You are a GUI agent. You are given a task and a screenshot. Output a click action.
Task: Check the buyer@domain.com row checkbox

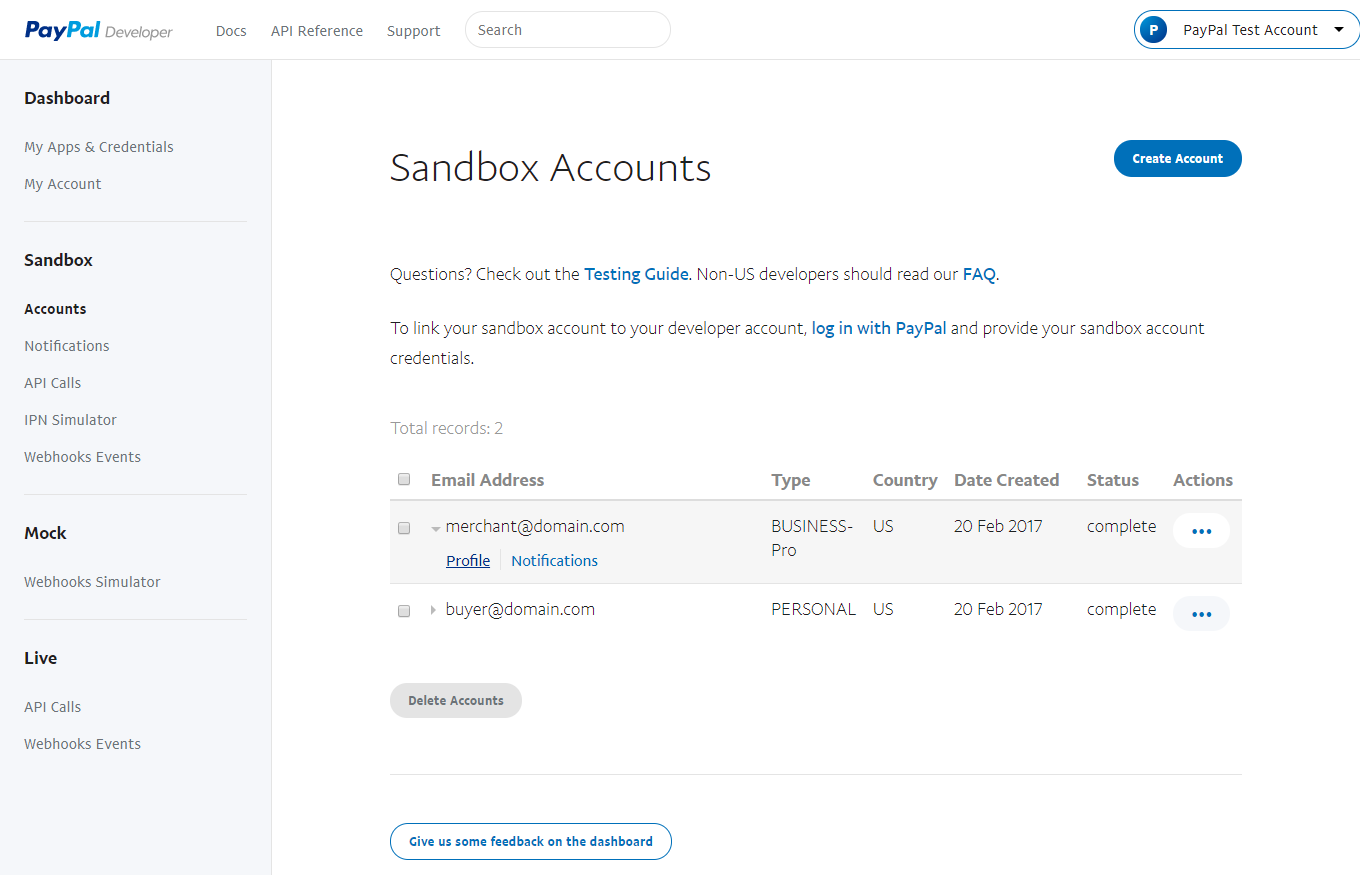point(404,611)
